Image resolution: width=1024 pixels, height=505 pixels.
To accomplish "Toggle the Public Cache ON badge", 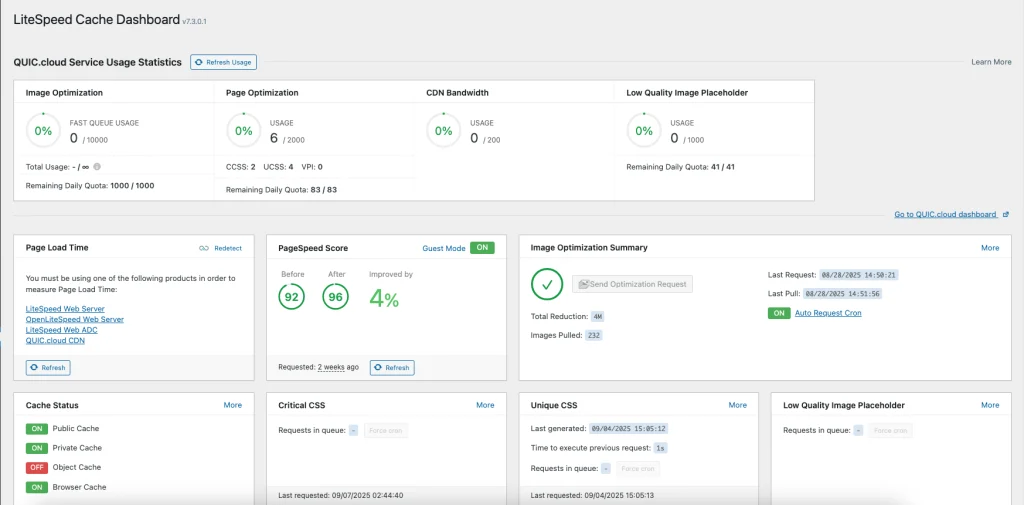I will click(37, 429).
